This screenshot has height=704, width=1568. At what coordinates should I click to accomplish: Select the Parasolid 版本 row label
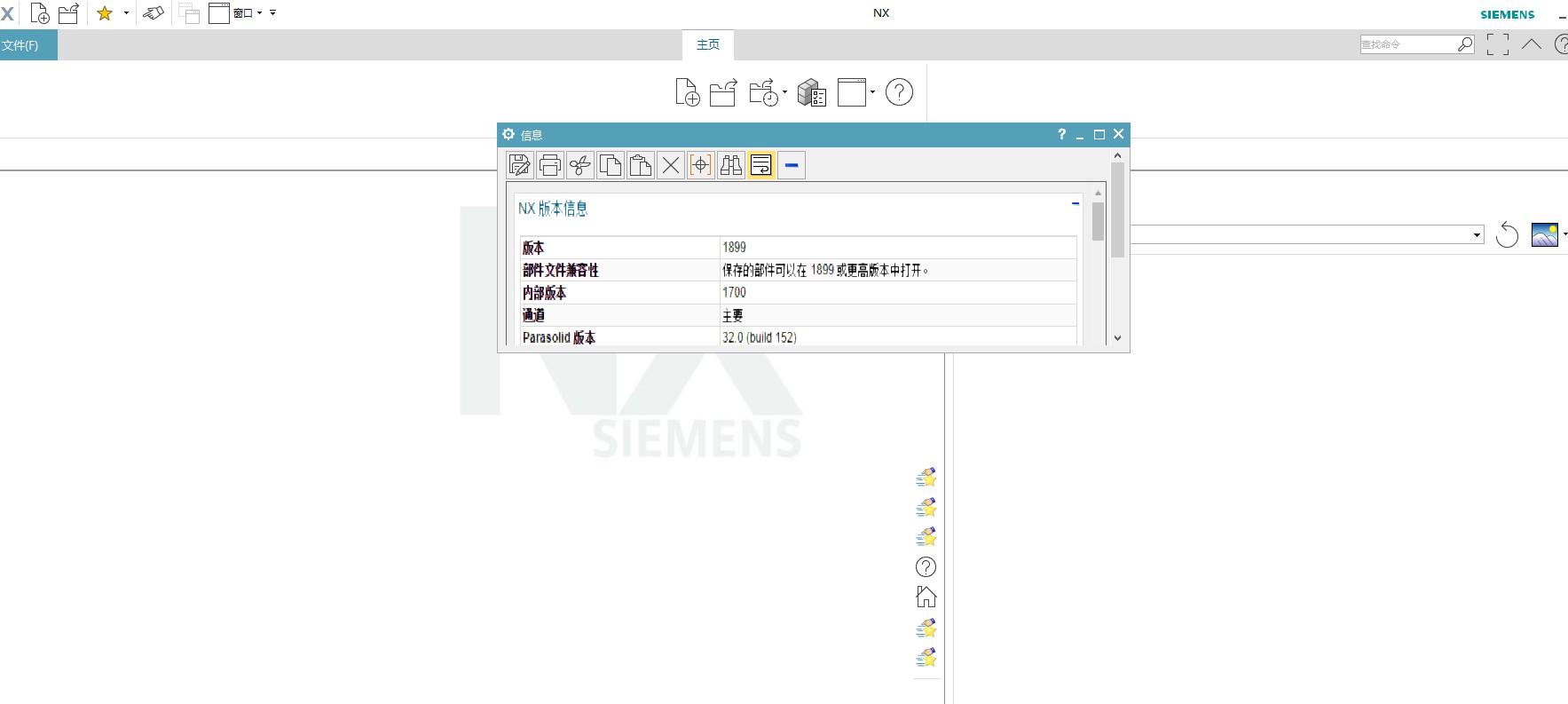pyautogui.click(x=559, y=337)
